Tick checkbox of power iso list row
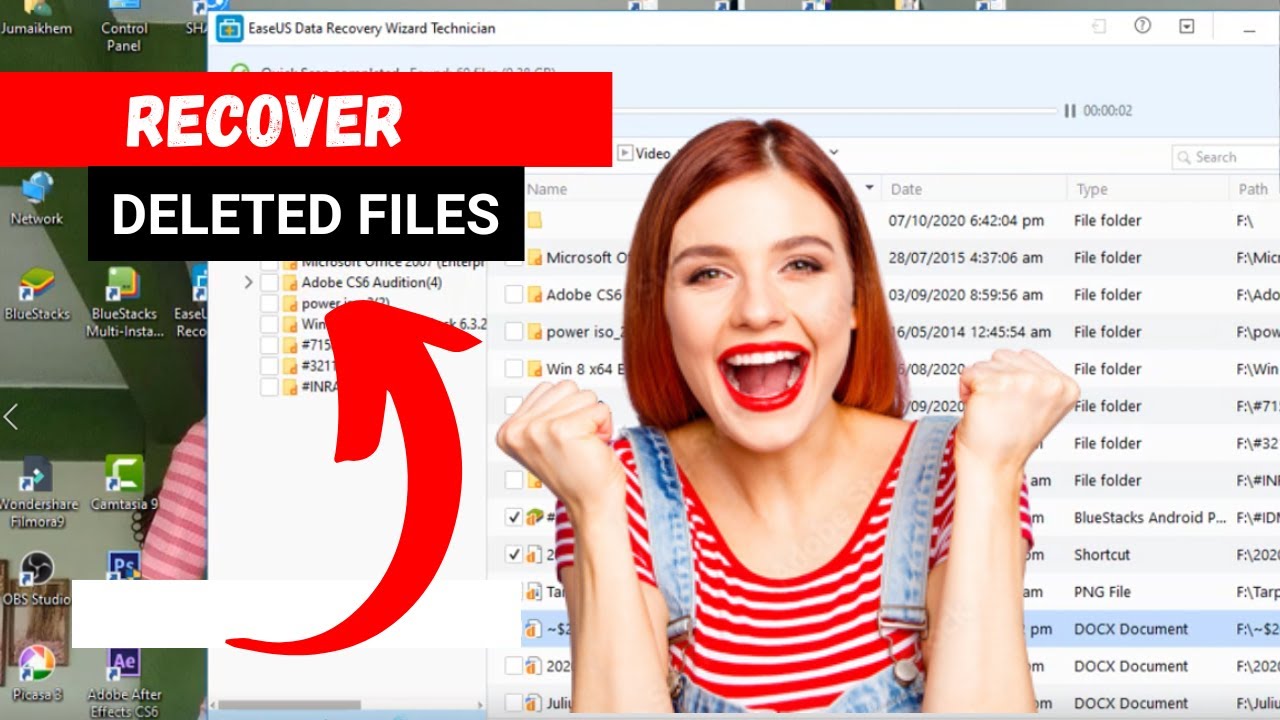Viewport: 1280px width, 720px height. (x=513, y=331)
